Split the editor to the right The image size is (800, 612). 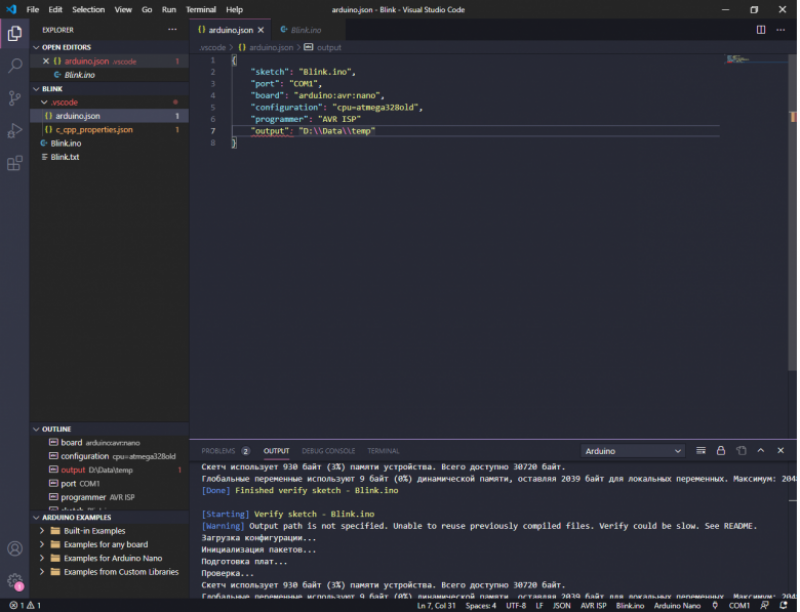761,30
